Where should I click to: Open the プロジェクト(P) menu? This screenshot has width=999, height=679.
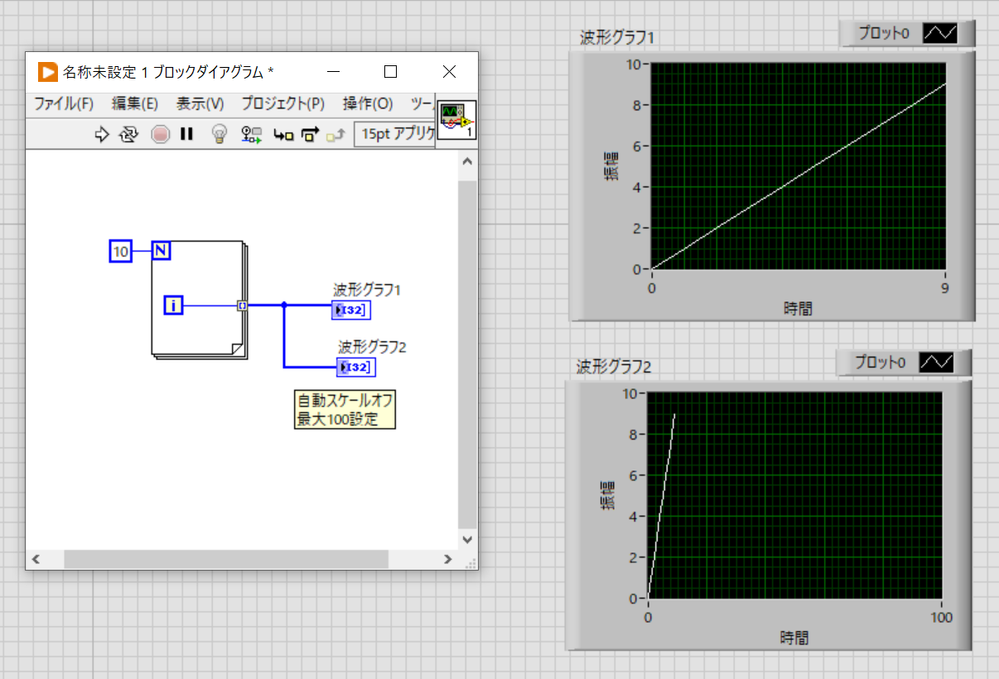click(x=283, y=103)
